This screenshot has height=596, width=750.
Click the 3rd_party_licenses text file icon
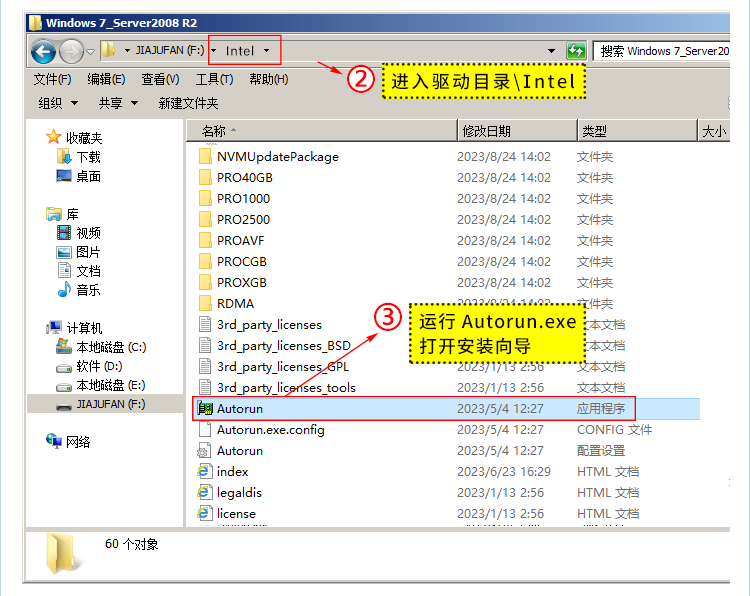tap(205, 324)
